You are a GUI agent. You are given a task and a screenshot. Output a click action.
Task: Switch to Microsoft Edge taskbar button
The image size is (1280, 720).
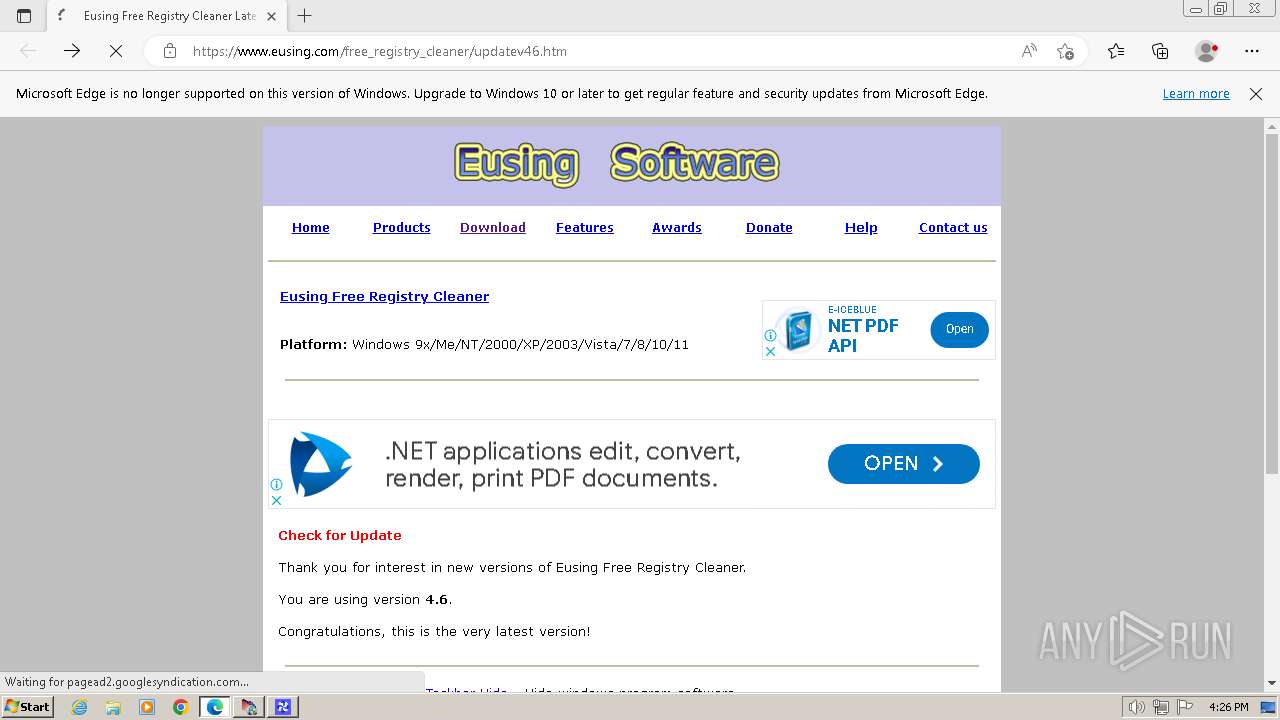(x=215, y=707)
